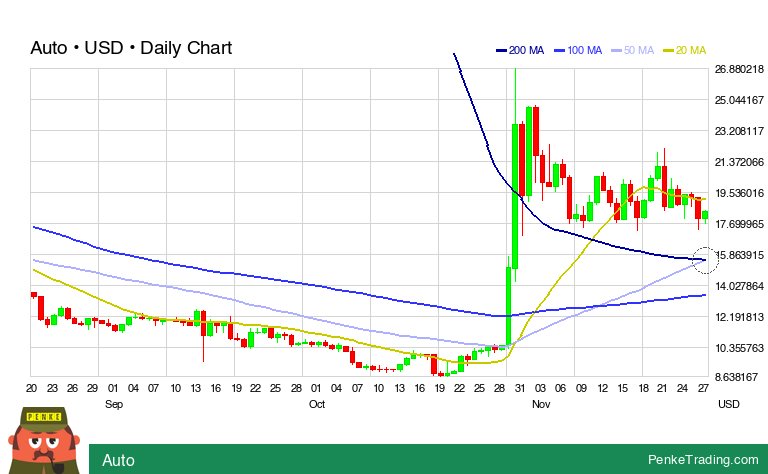The height and width of the screenshot is (474, 768).
Task: Click the 17.699965 price axis label
Action: (x=739, y=224)
